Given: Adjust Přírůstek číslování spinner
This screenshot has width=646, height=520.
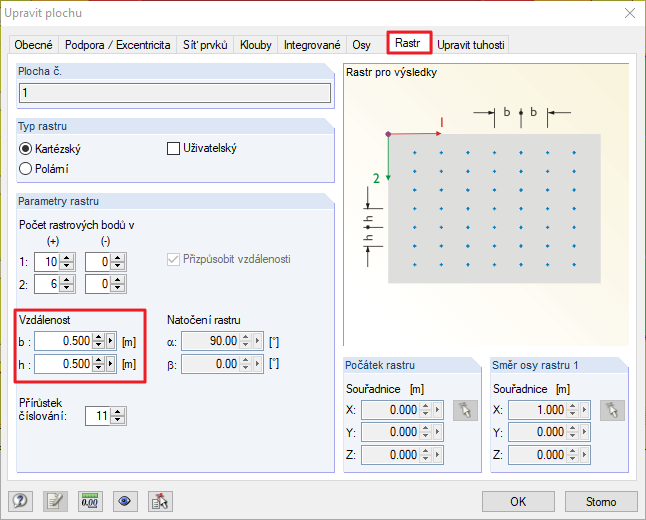Looking at the screenshot, I should click(x=118, y=416).
